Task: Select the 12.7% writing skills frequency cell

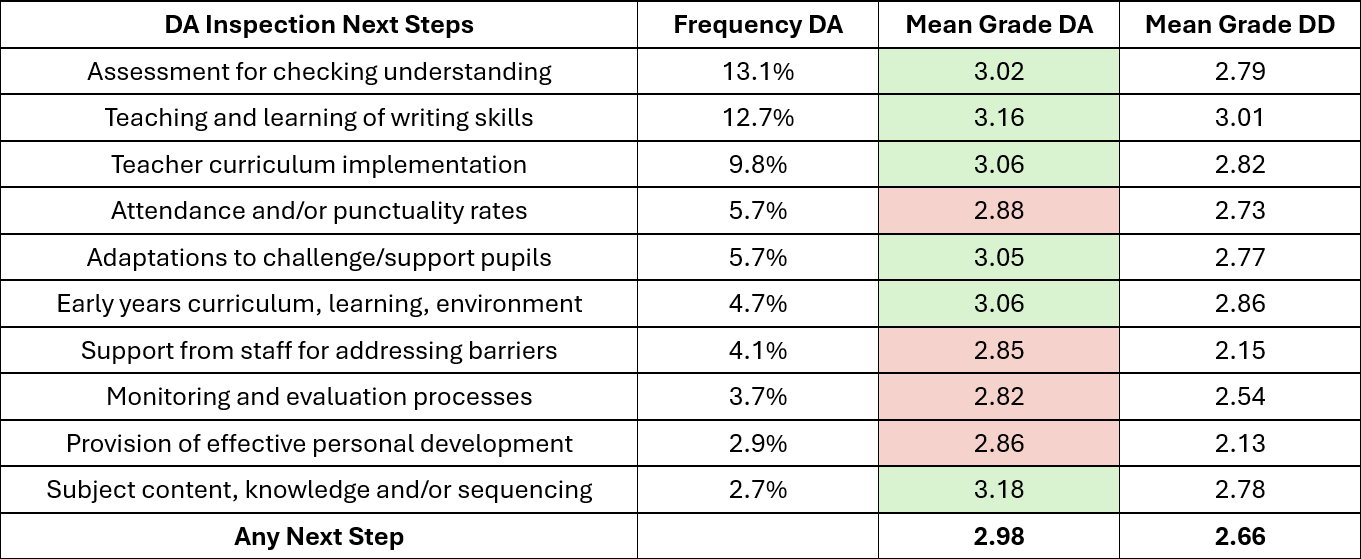Action: [x=758, y=117]
